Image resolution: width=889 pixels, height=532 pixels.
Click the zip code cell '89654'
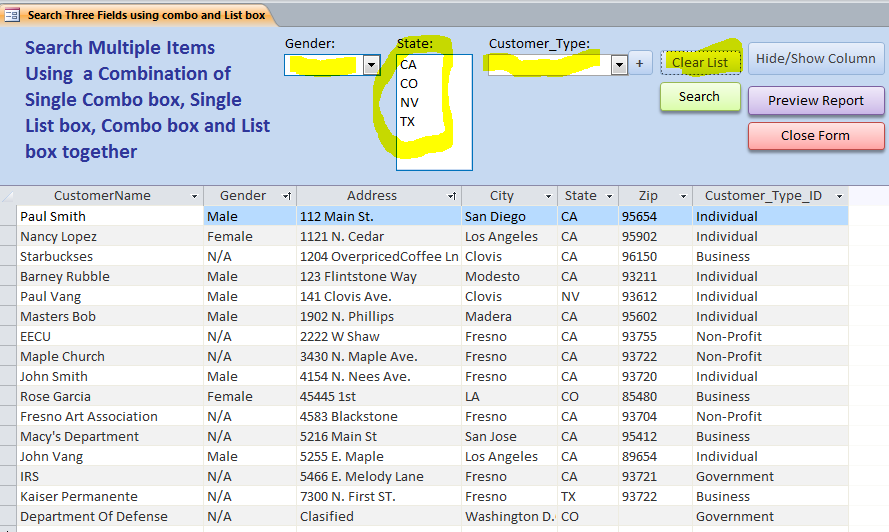(x=655, y=456)
